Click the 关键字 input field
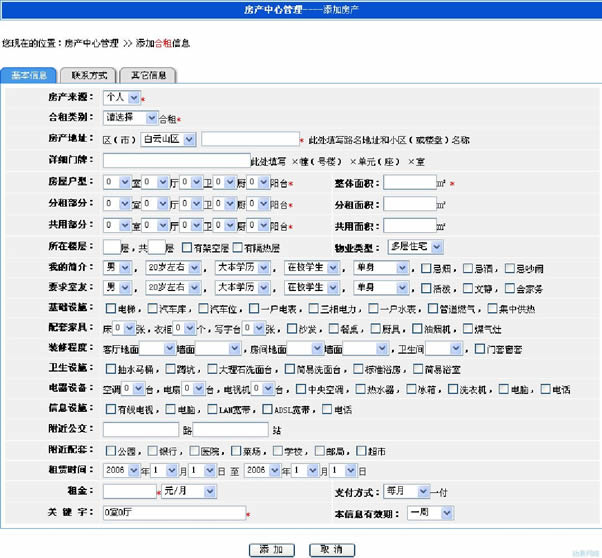602x558 pixels. [x=173, y=513]
